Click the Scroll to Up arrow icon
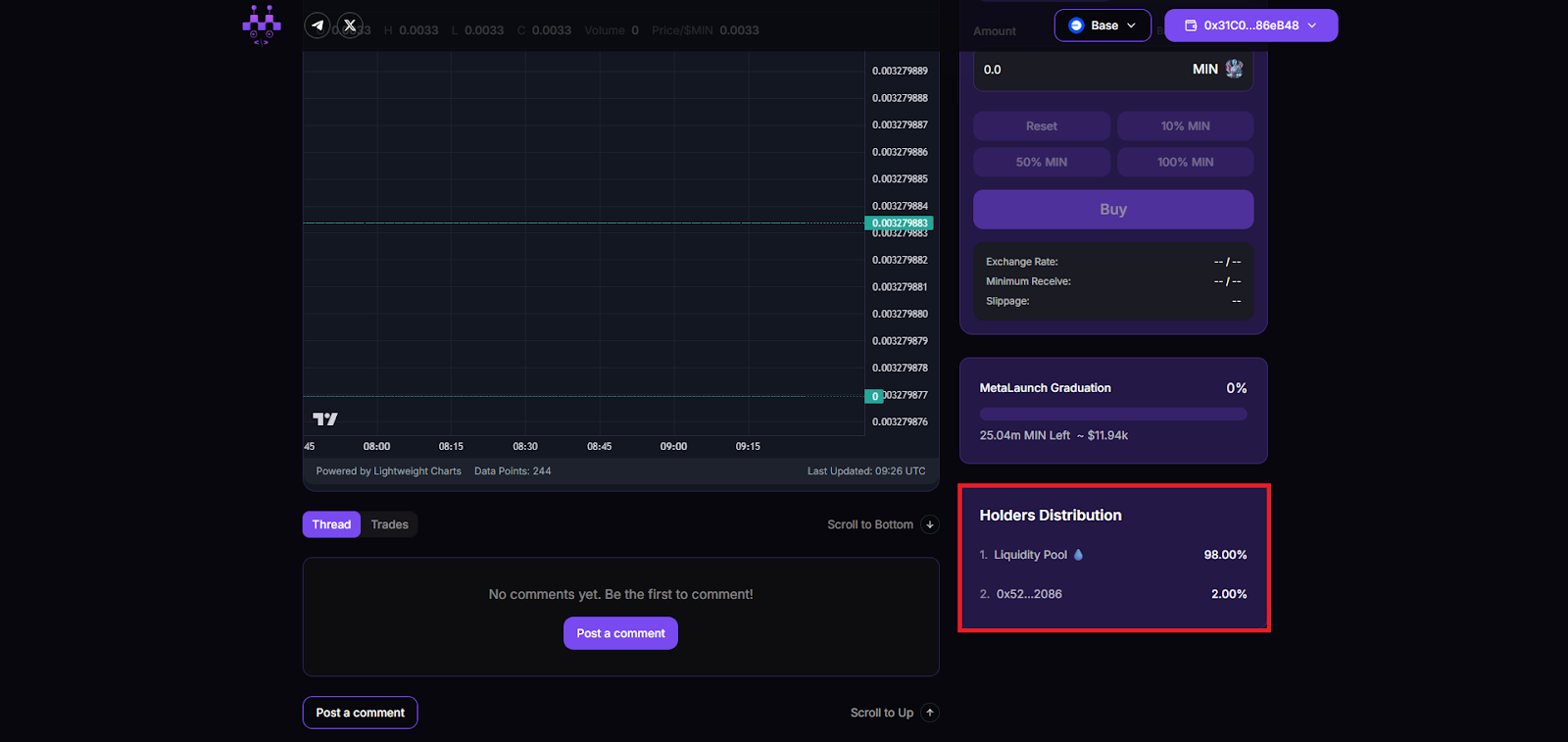This screenshot has width=1568, height=742. tap(930, 713)
